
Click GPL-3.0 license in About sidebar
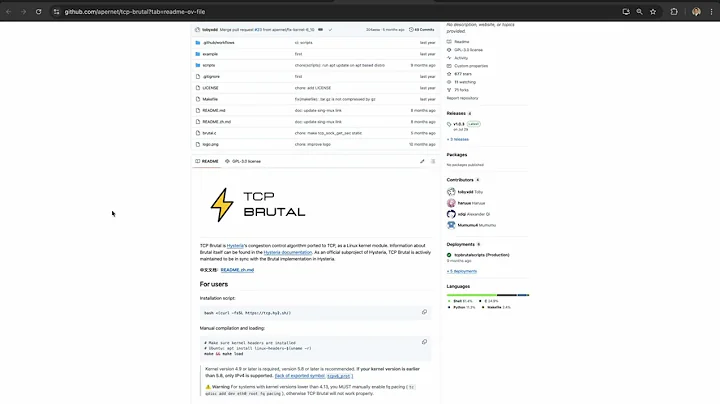(x=468, y=50)
